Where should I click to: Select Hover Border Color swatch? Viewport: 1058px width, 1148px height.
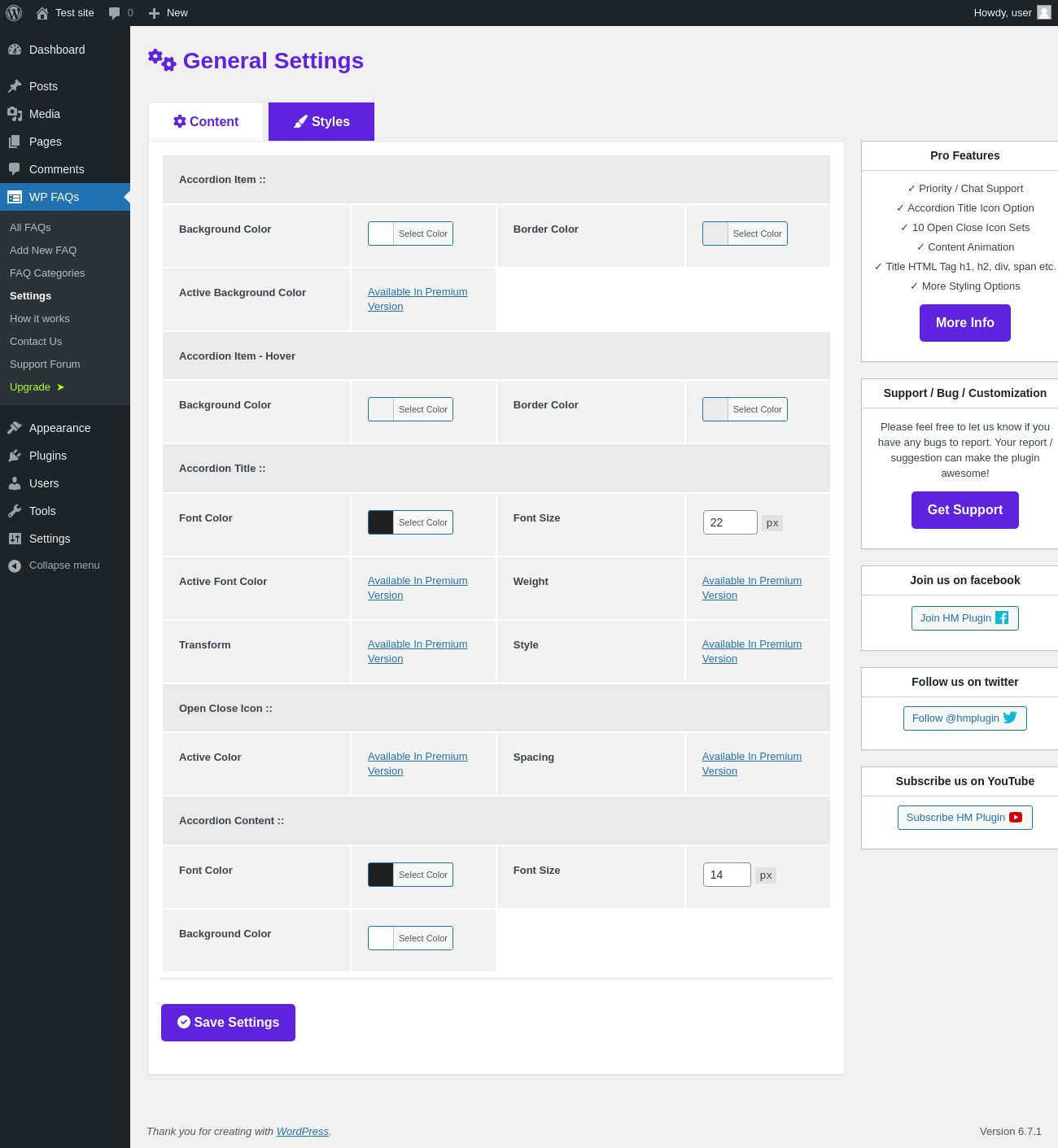745,409
